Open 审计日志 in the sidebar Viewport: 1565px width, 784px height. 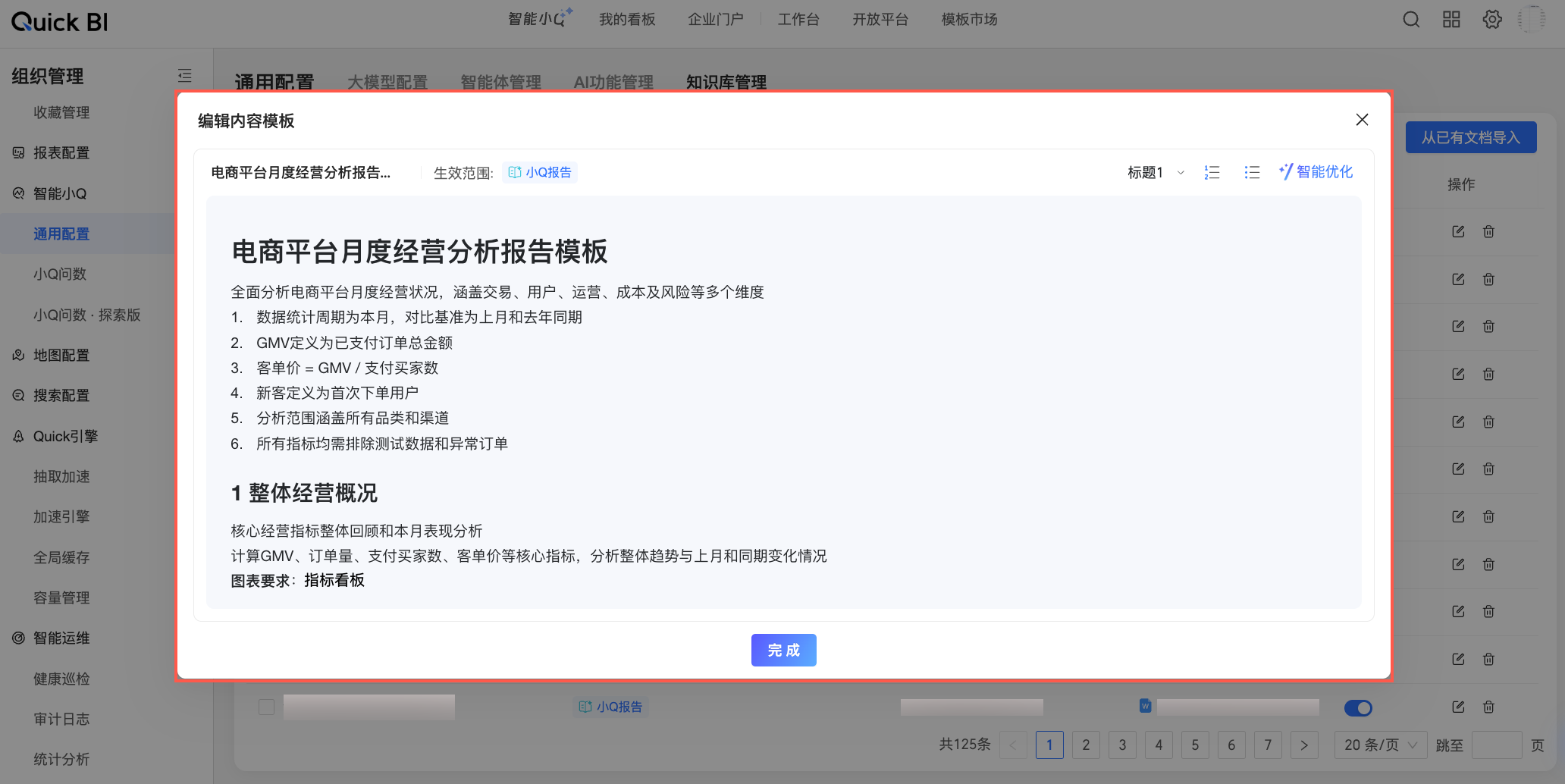tap(61, 719)
